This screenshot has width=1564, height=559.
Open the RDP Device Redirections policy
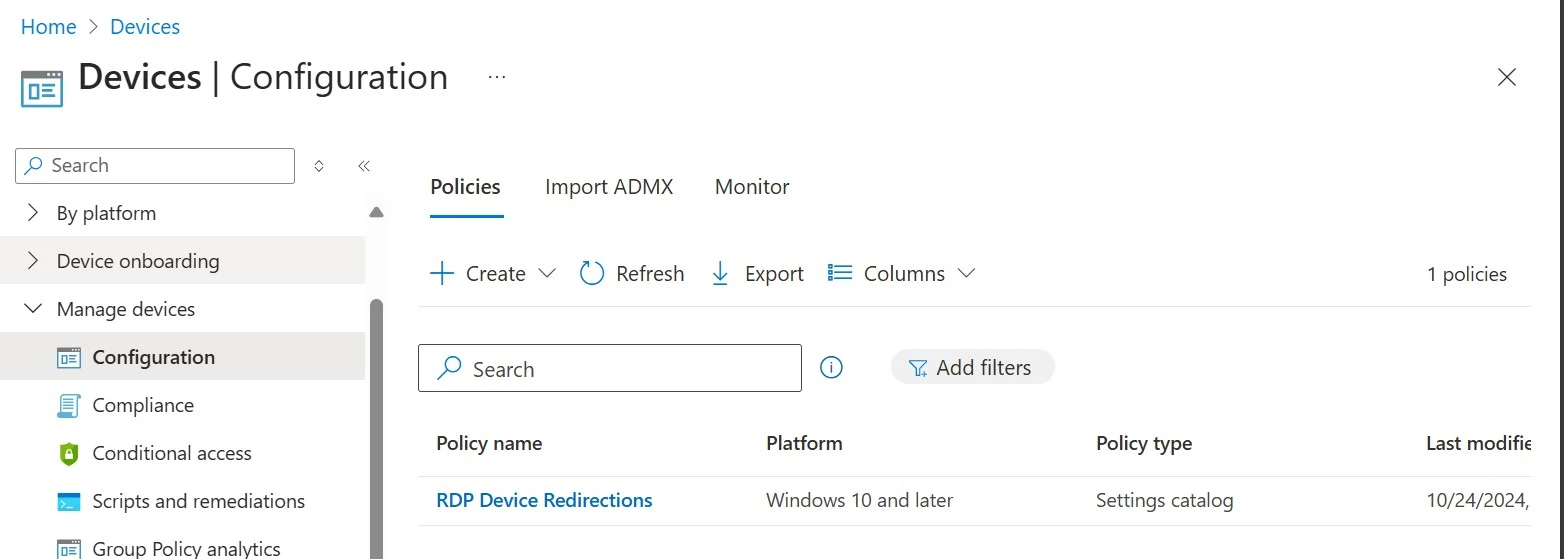tap(544, 500)
